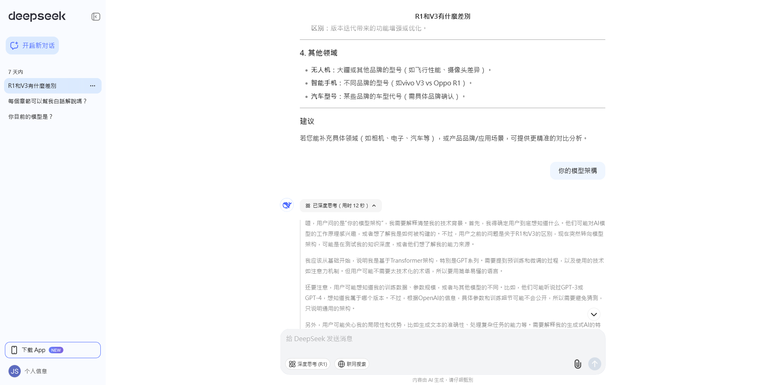The width and height of the screenshot is (780, 385).
Task: Jump to latest message with down-arrow button
Action: (593, 314)
